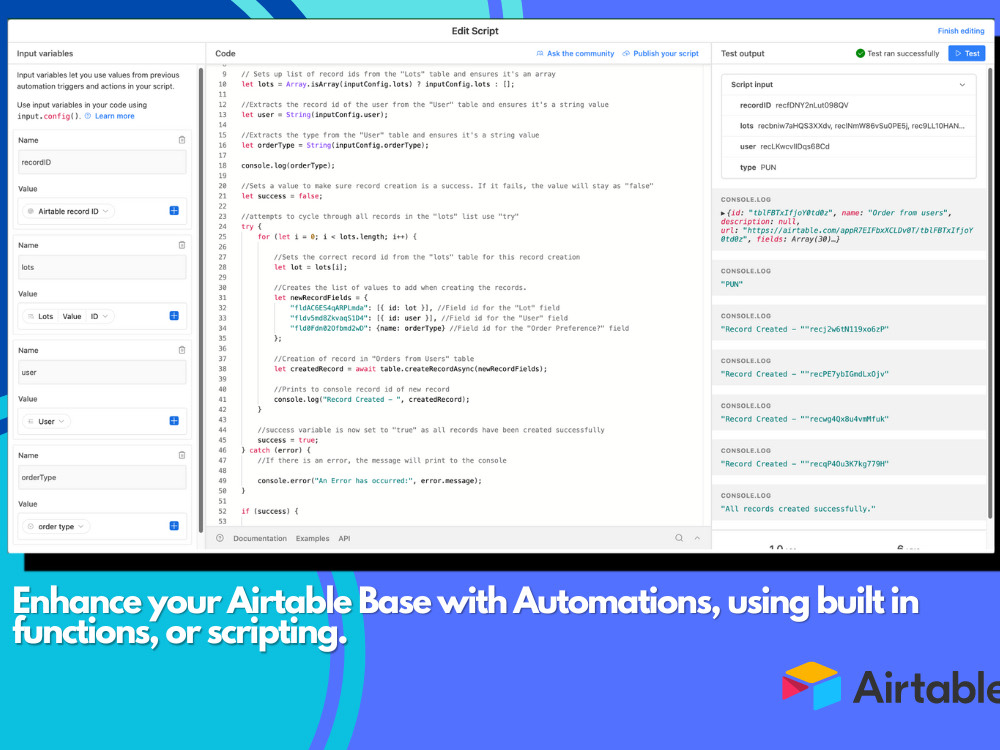Add a value token to the user variable
This screenshot has height=750, width=1000.
point(175,421)
